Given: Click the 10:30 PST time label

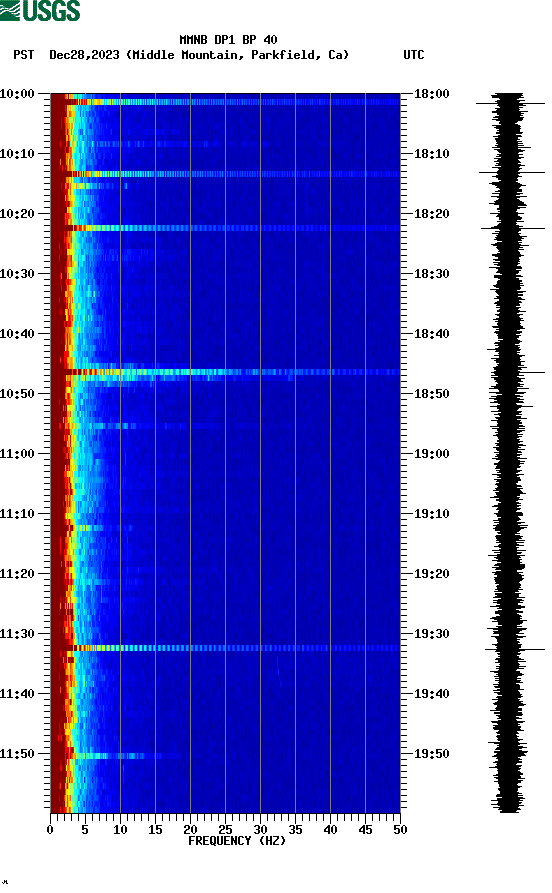Looking at the screenshot, I should (x=17, y=273).
